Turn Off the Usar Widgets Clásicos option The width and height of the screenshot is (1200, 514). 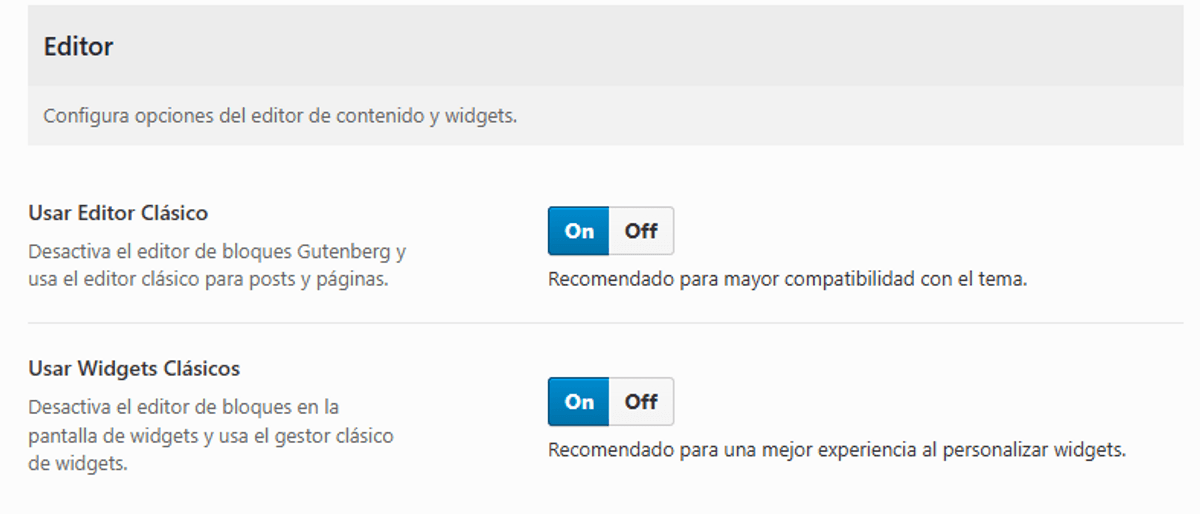pos(641,402)
